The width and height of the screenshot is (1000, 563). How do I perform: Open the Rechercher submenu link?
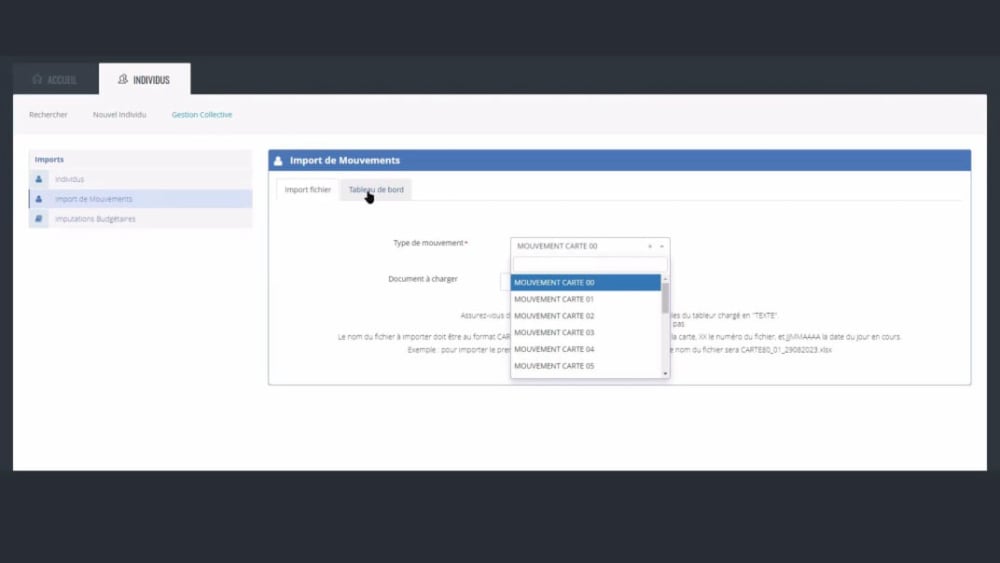[x=48, y=115]
